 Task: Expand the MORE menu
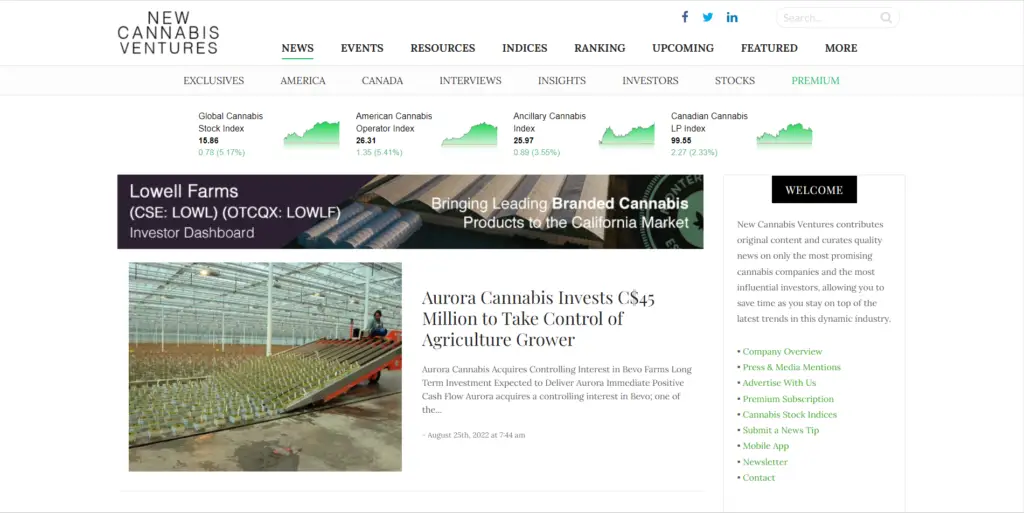841,48
